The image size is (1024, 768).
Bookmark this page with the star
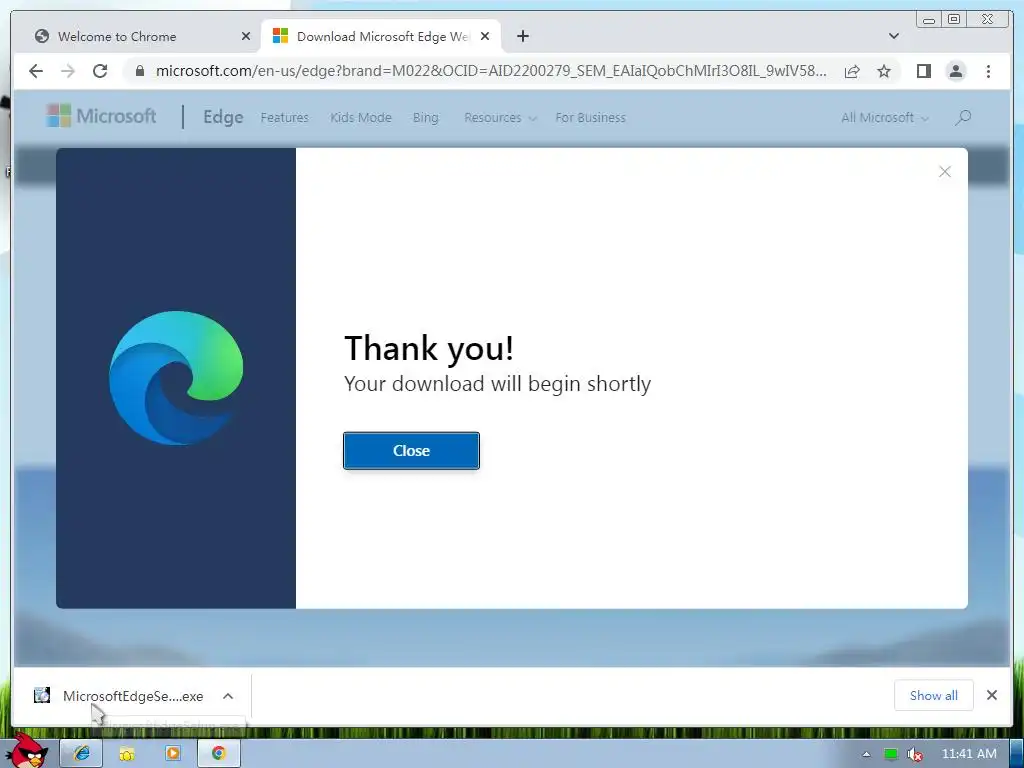click(x=884, y=71)
